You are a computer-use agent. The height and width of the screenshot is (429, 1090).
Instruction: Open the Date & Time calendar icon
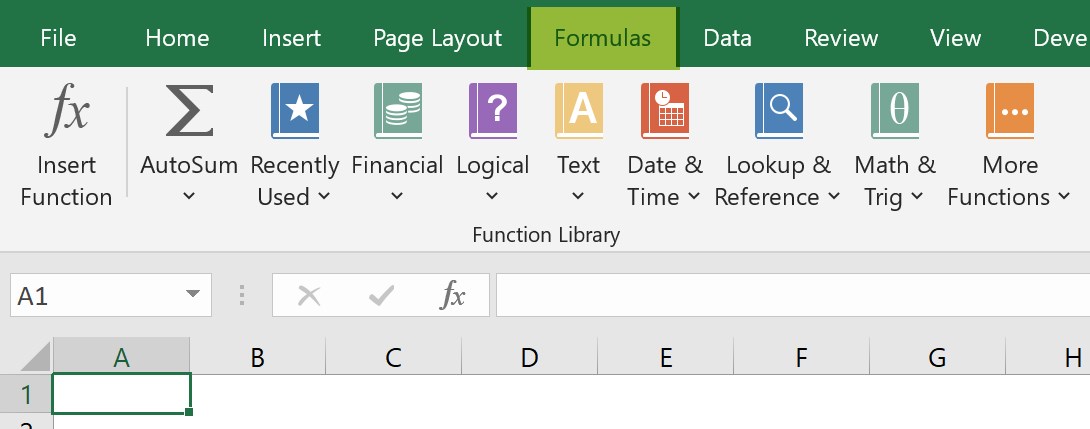tap(665, 111)
